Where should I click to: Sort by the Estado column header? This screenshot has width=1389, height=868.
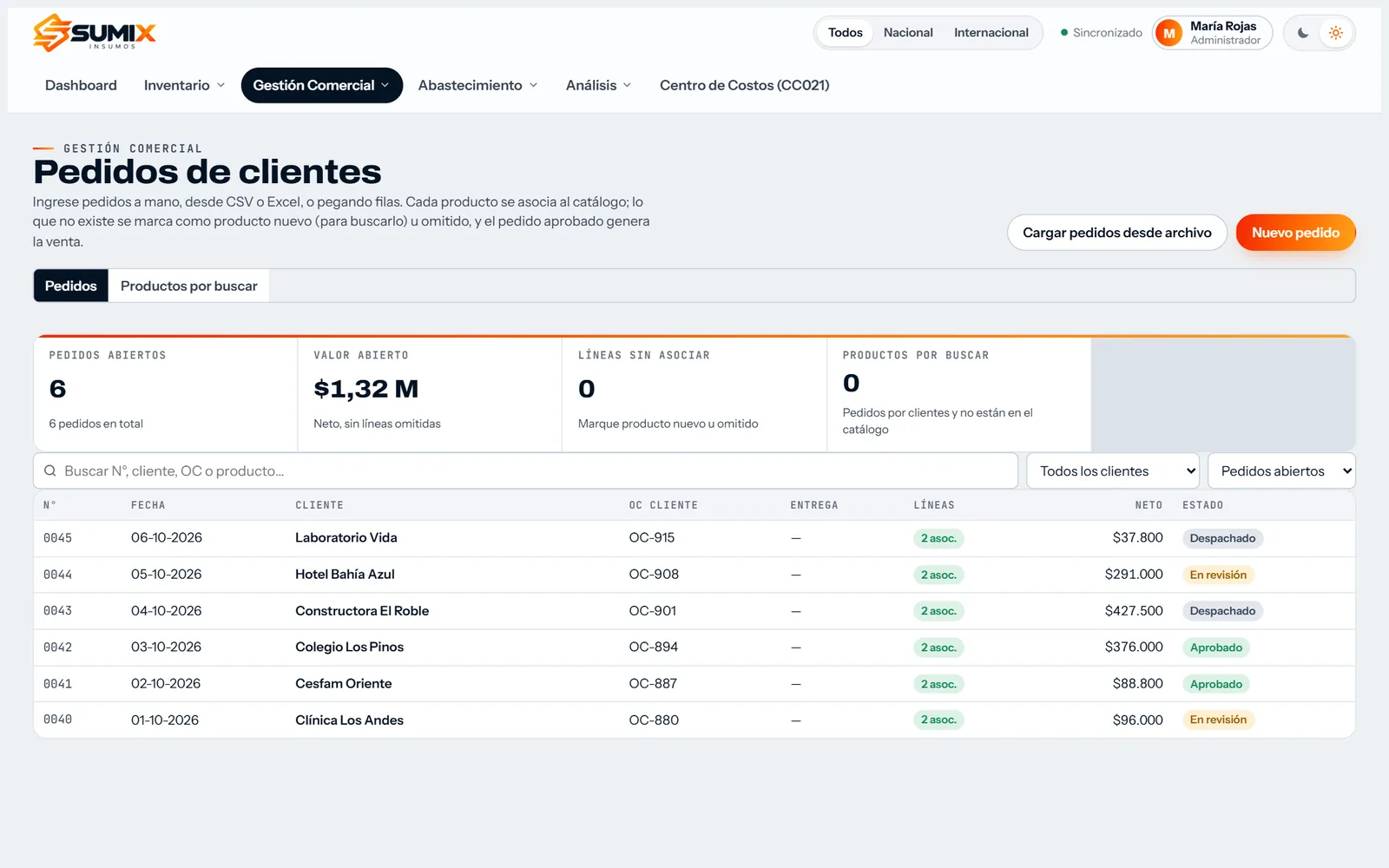pos(1202,505)
